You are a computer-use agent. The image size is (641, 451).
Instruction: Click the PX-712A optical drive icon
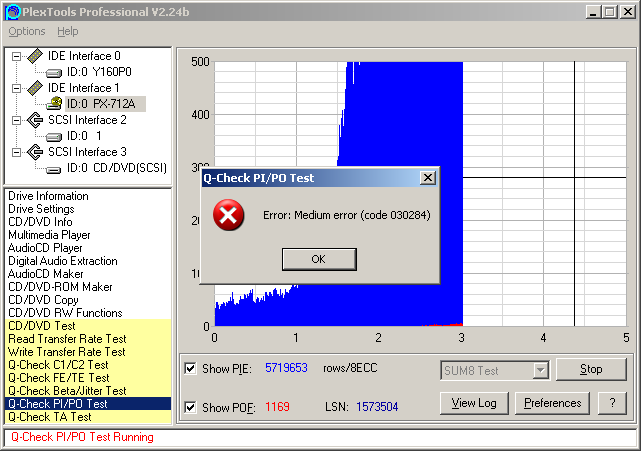pyautogui.click(x=54, y=103)
